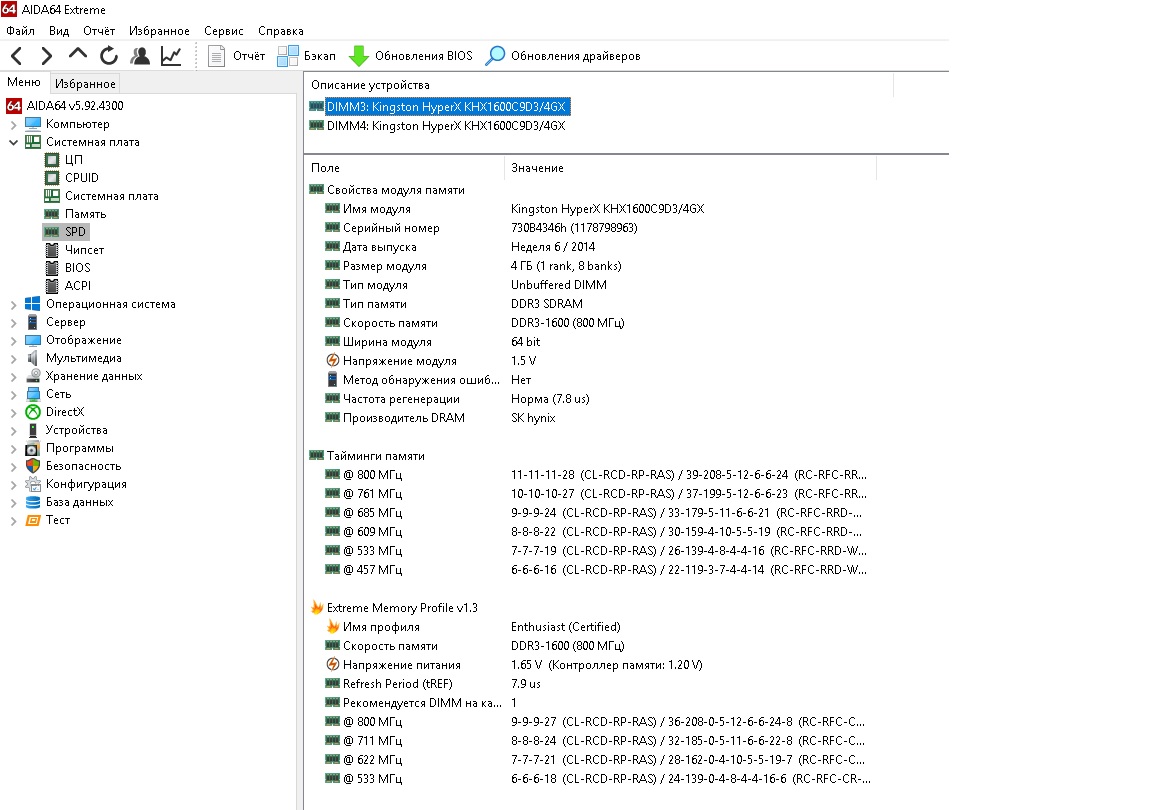Open the Избранное menu in menu bar
The image size is (1152, 810).
(159, 31)
